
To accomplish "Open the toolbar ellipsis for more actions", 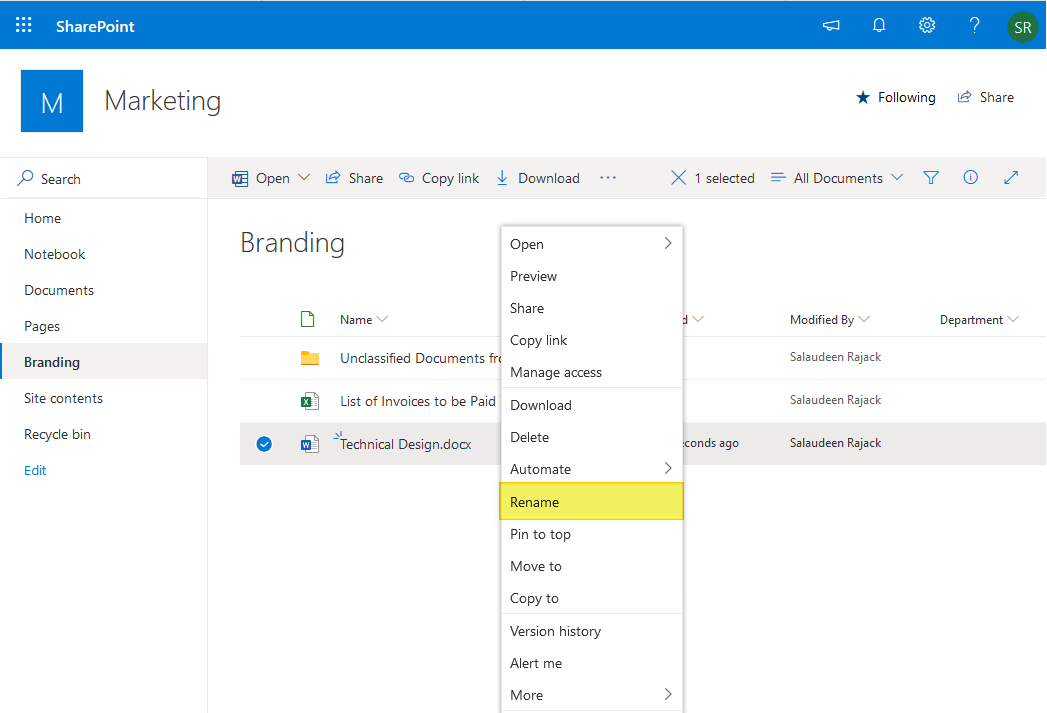I will [x=608, y=177].
